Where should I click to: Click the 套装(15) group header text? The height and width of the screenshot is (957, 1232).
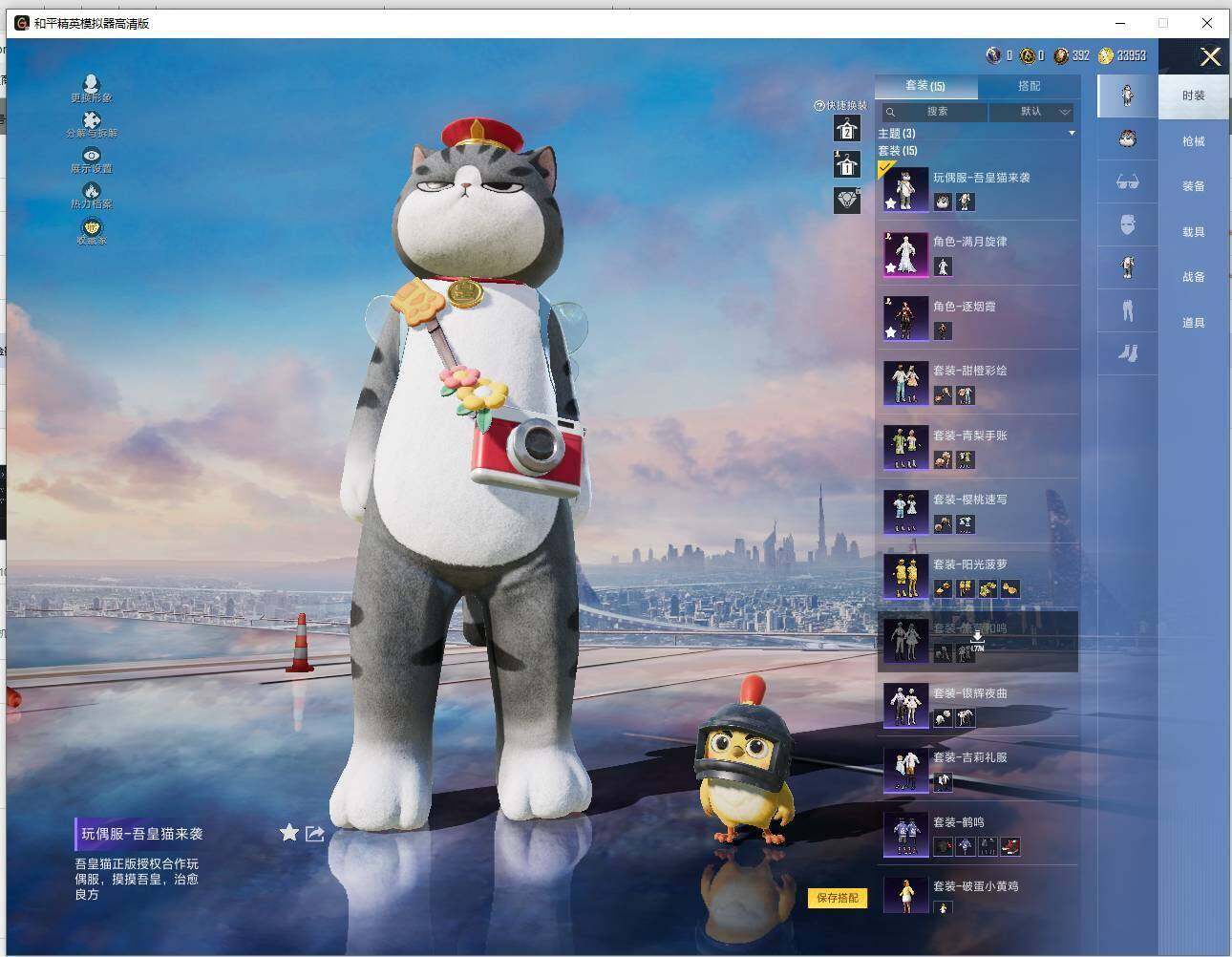pos(898,151)
